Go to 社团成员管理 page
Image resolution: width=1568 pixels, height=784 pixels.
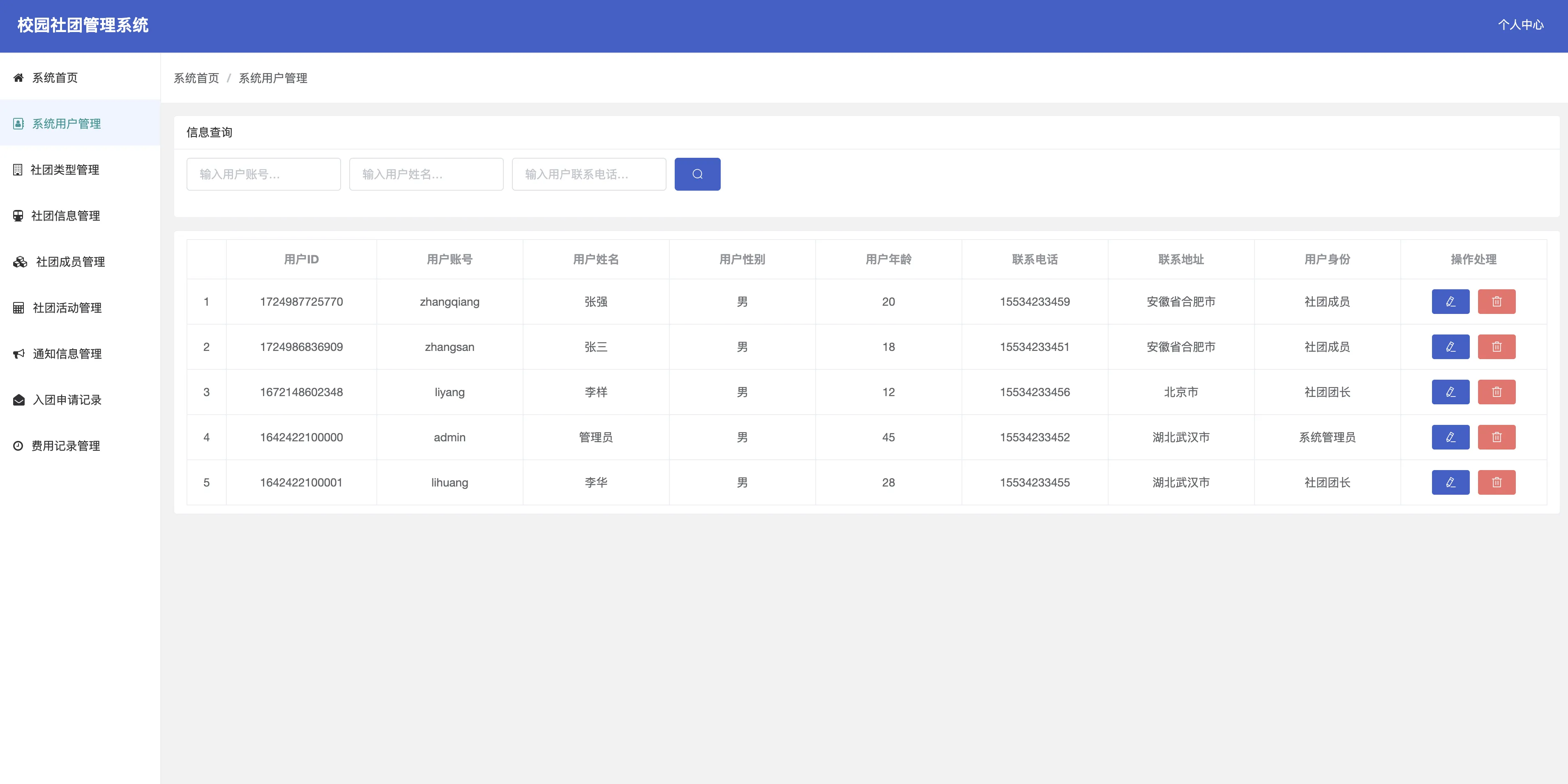click(70, 262)
